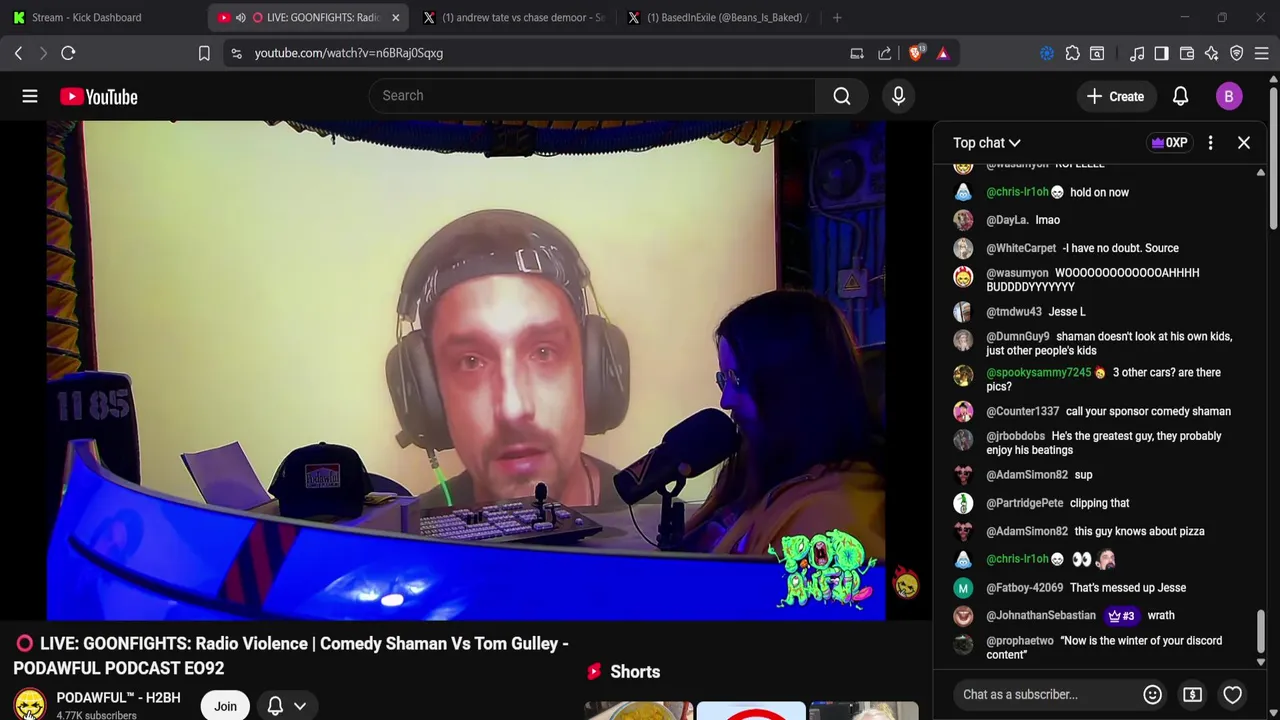Open account avatar menu labeled B

coord(1229,96)
